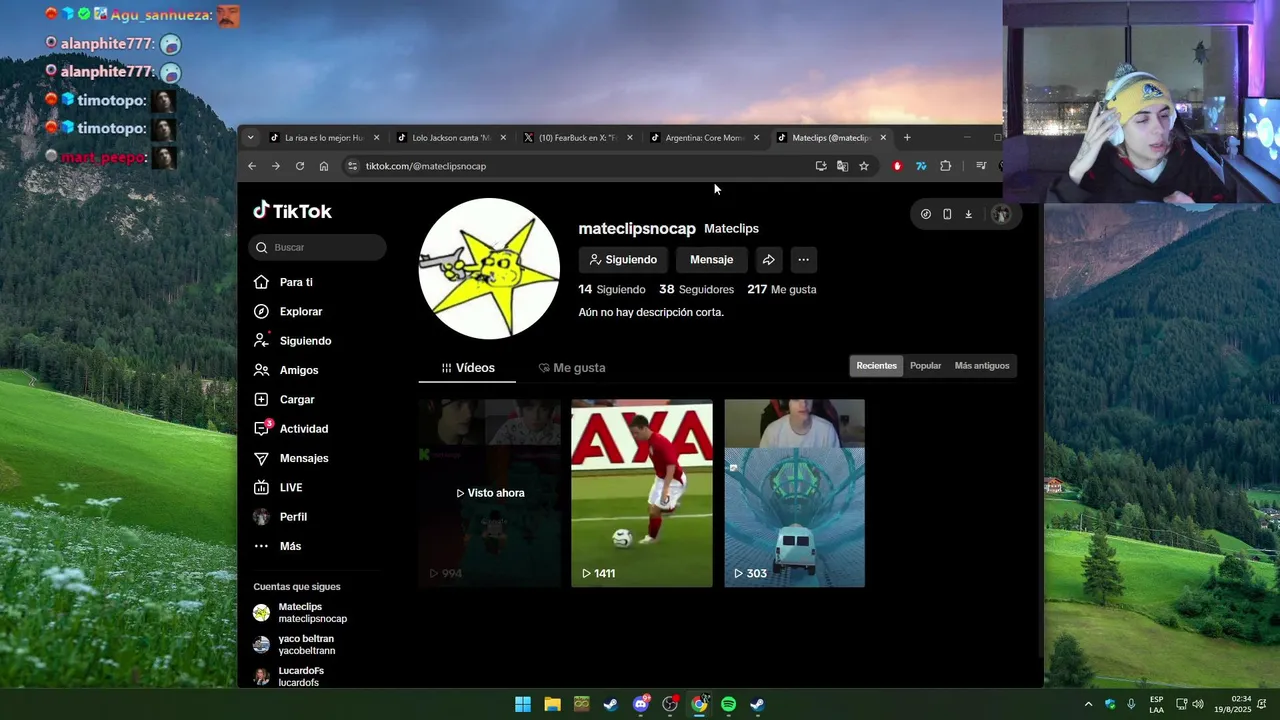The height and width of the screenshot is (720, 1280).
Task: Open the football video with 1411 views
Action: point(642,493)
